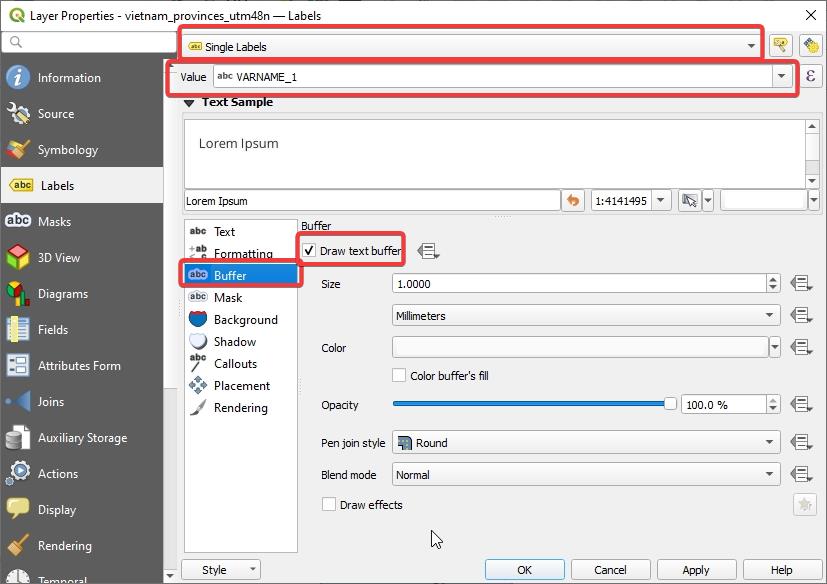Click the buffer Color swatch

click(x=580, y=348)
